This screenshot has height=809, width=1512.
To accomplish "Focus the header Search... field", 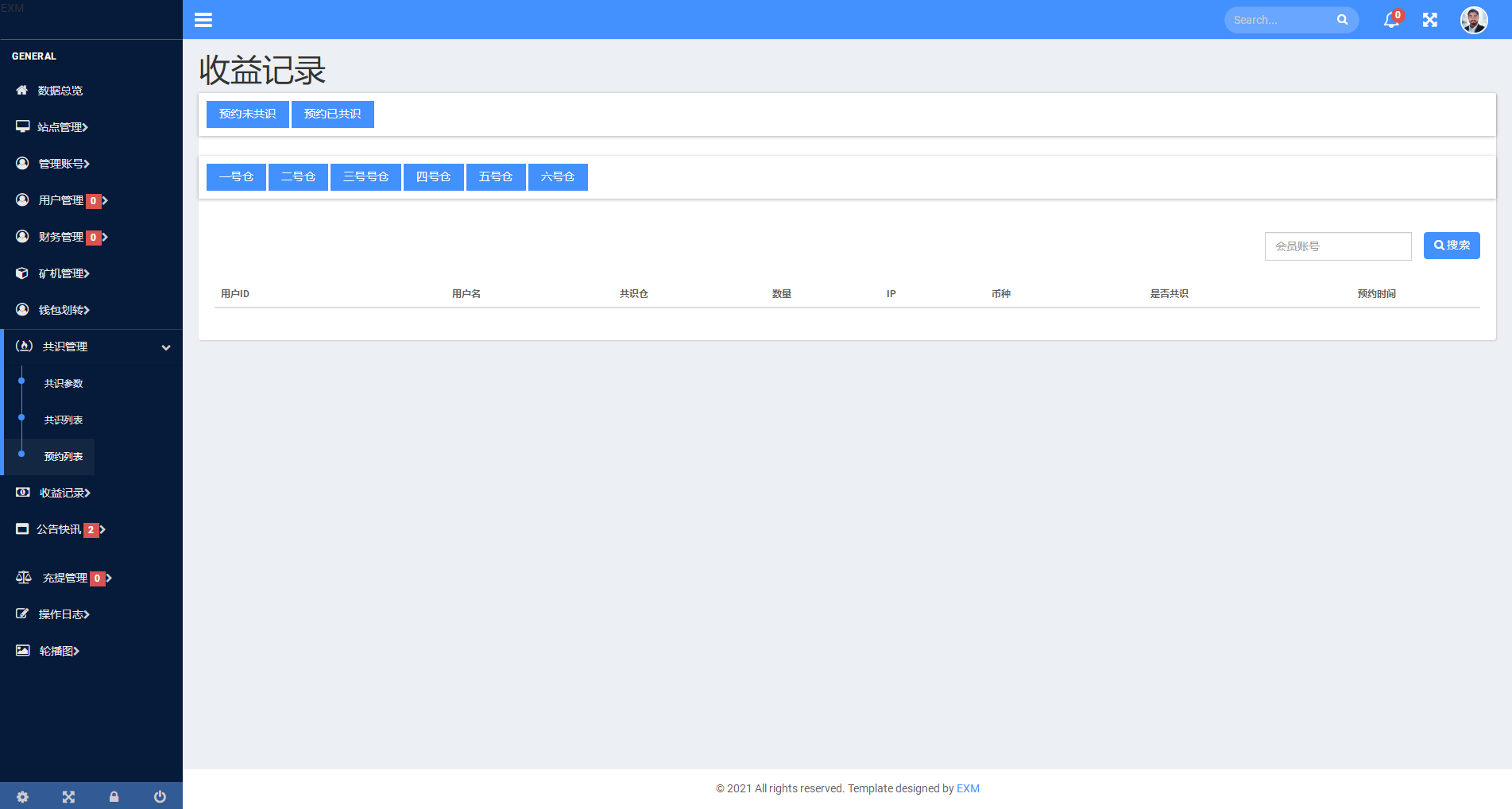I will (x=1282, y=20).
